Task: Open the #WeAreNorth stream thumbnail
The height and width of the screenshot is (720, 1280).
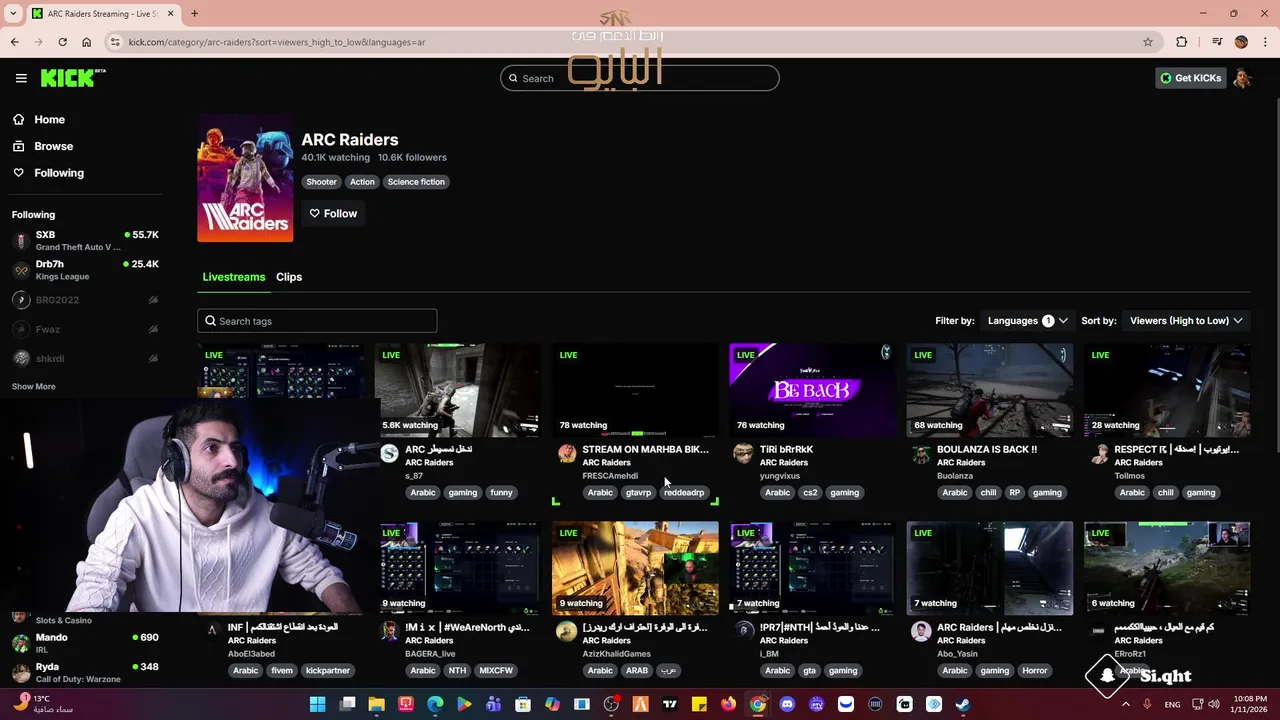Action: point(460,568)
